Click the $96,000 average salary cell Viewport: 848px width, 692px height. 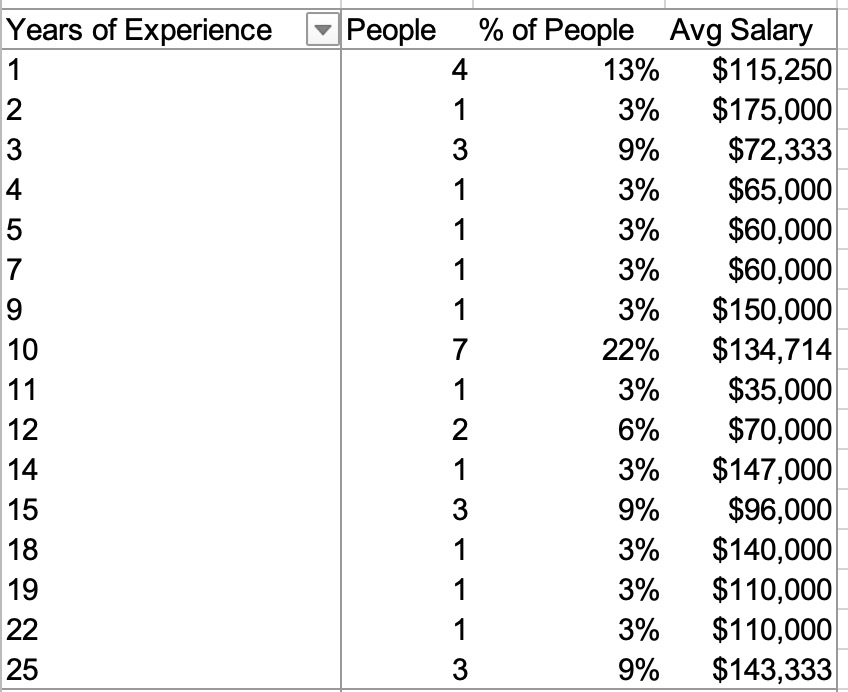tap(780, 510)
